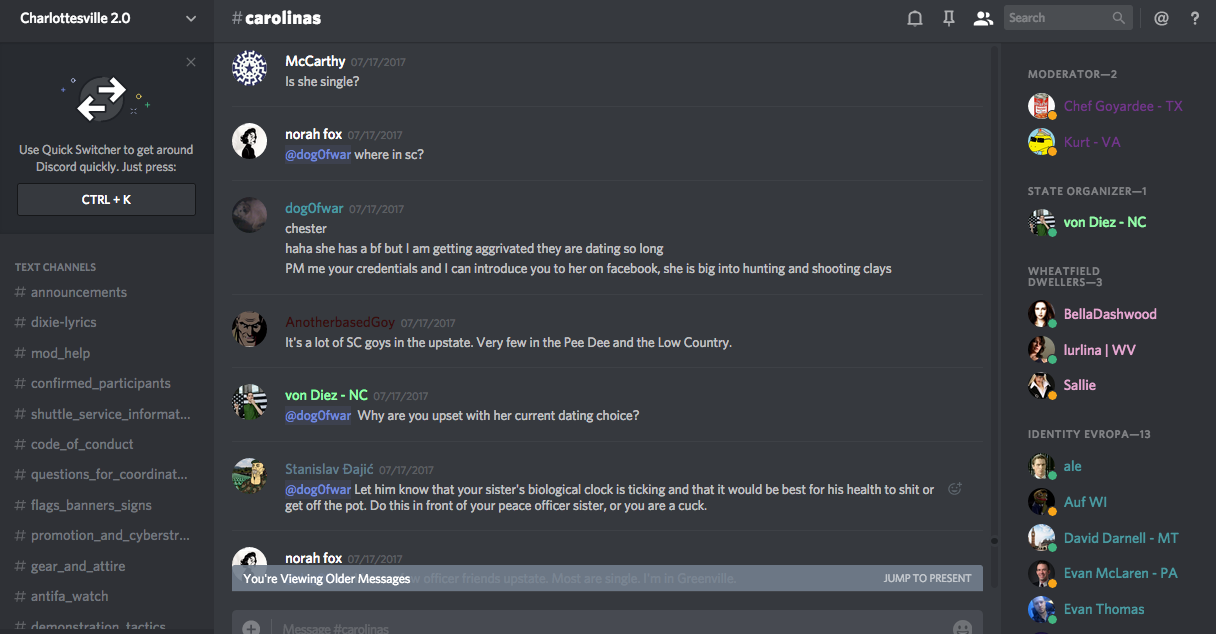
Task: Add reaction to Stanislav's message
Action: tap(955, 489)
